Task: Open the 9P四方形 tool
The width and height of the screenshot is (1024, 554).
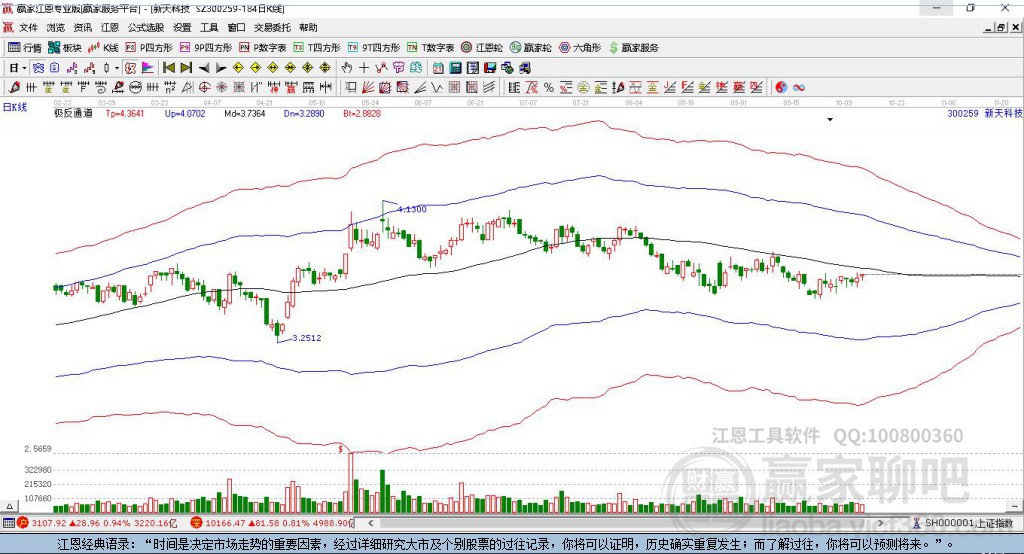Action: (206, 48)
